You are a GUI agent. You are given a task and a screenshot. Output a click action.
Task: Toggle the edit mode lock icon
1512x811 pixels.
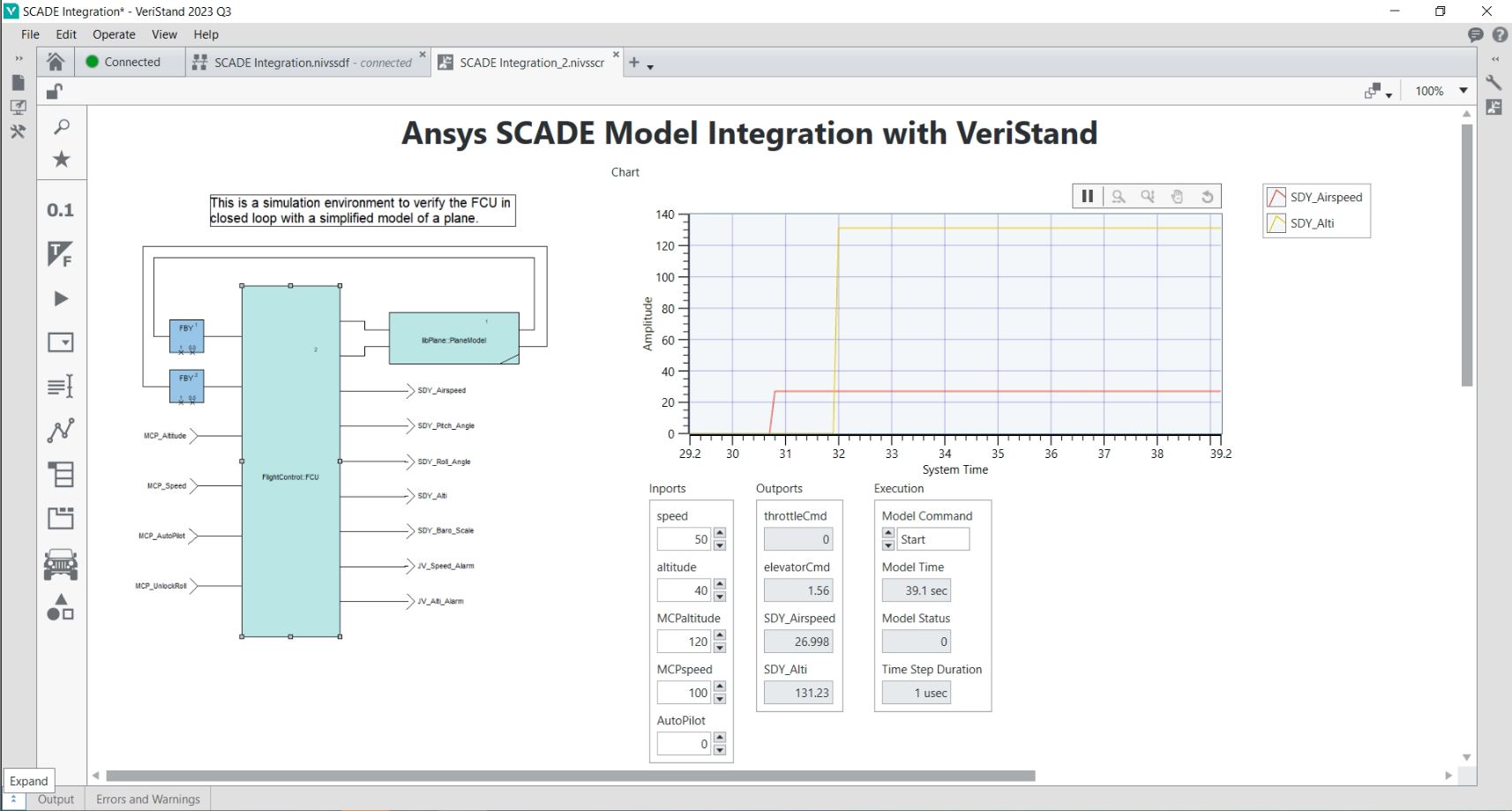point(54,91)
